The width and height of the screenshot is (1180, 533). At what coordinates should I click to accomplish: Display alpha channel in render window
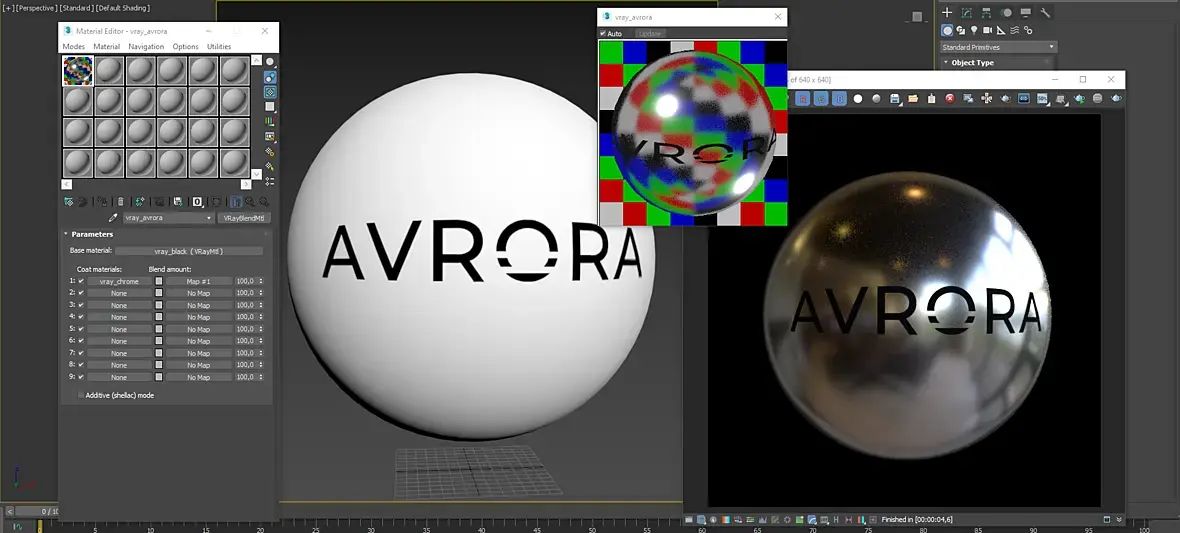pos(858,99)
